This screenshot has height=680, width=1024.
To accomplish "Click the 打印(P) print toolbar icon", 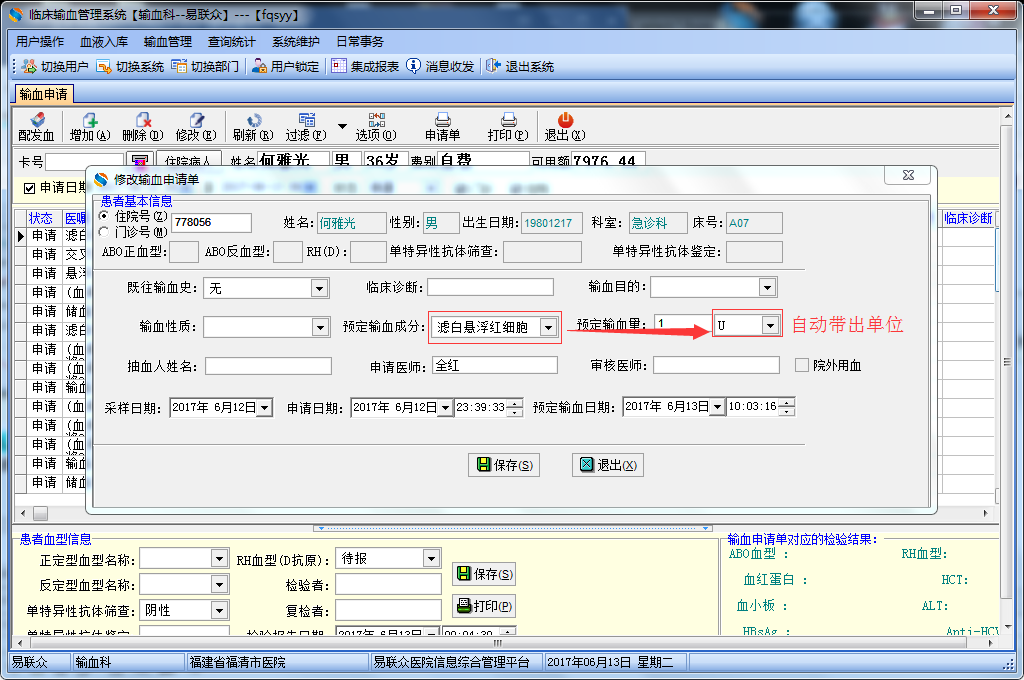I will [x=508, y=120].
